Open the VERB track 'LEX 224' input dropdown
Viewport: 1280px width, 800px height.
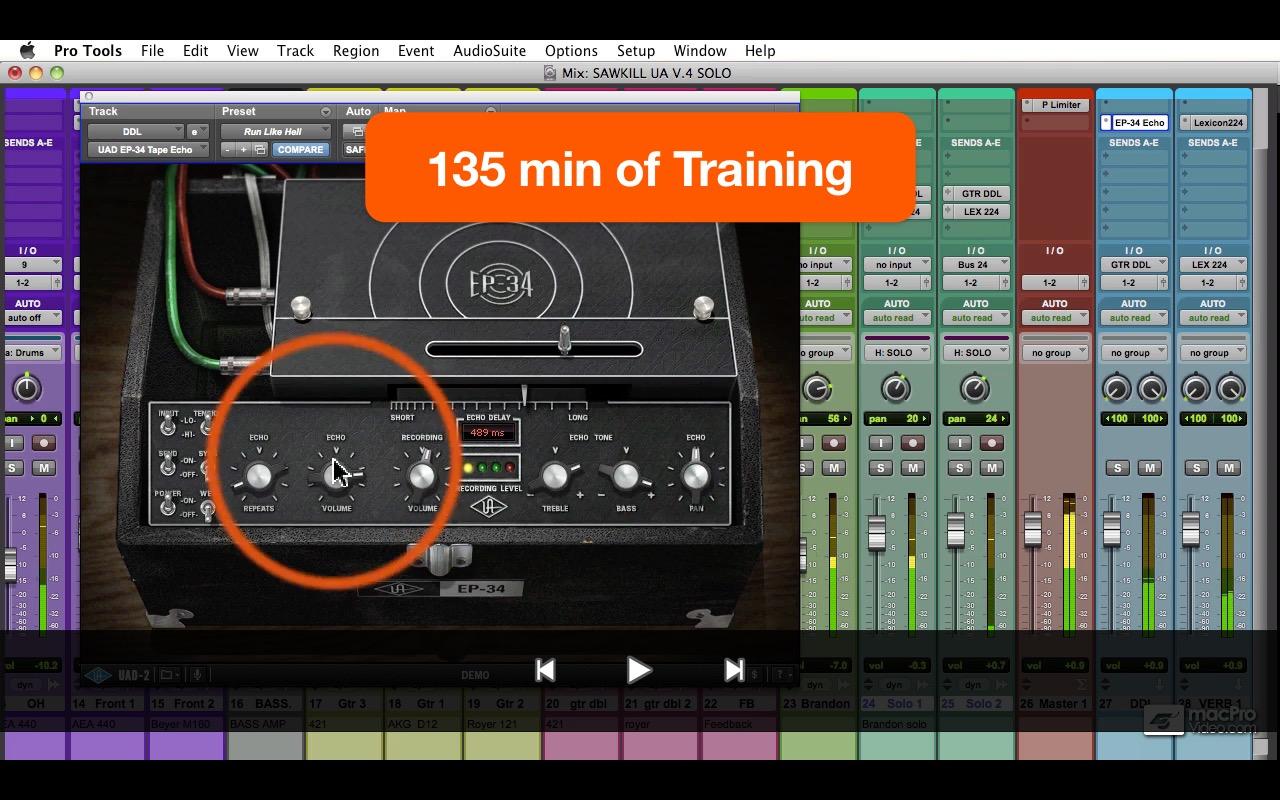(x=1212, y=265)
